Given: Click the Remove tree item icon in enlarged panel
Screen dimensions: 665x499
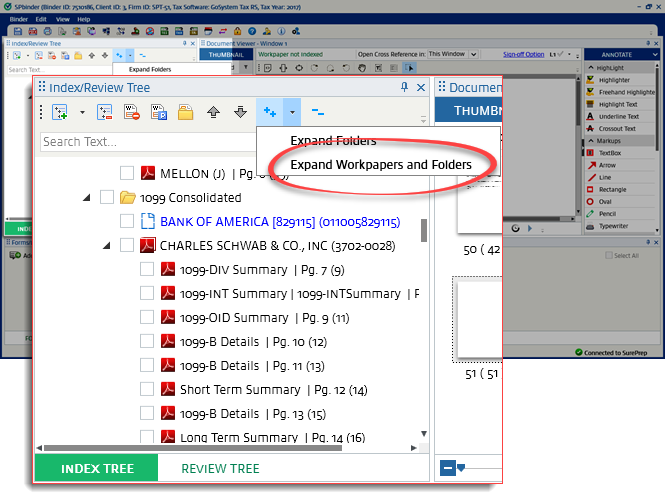Looking at the screenshot, I should click(104, 112).
